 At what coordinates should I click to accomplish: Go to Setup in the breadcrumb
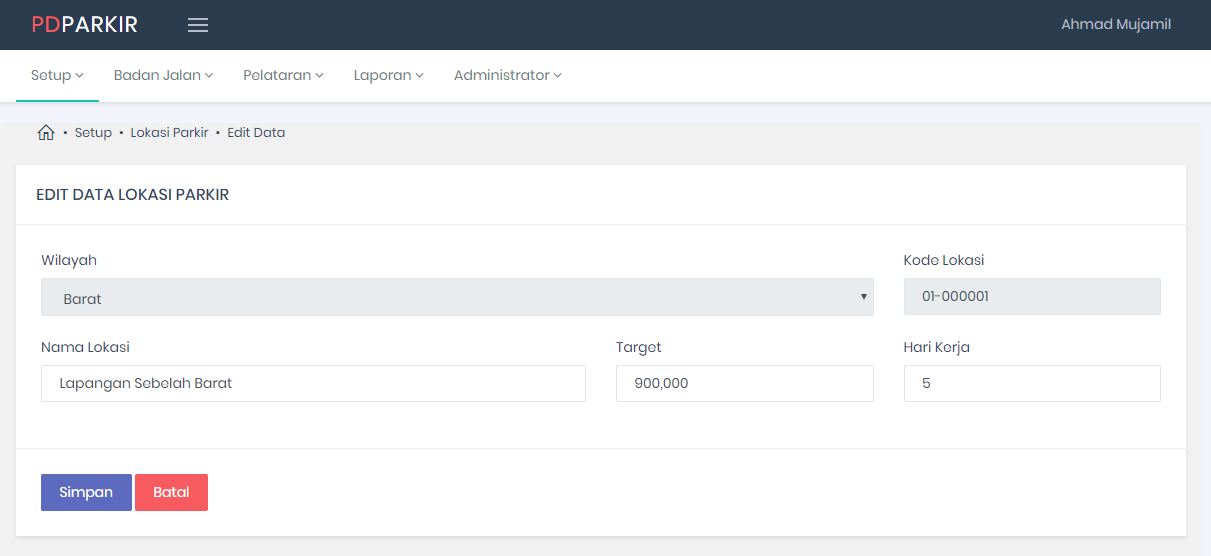coord(93,133)
